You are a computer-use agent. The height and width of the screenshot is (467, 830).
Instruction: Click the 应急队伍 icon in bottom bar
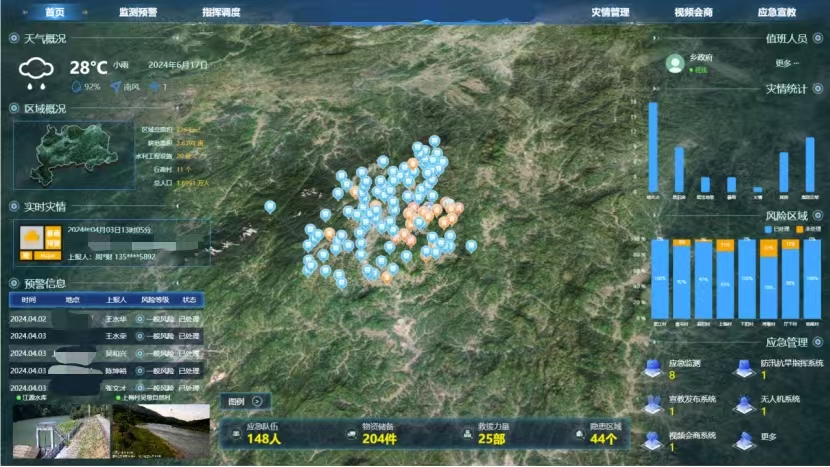[235, 433]
